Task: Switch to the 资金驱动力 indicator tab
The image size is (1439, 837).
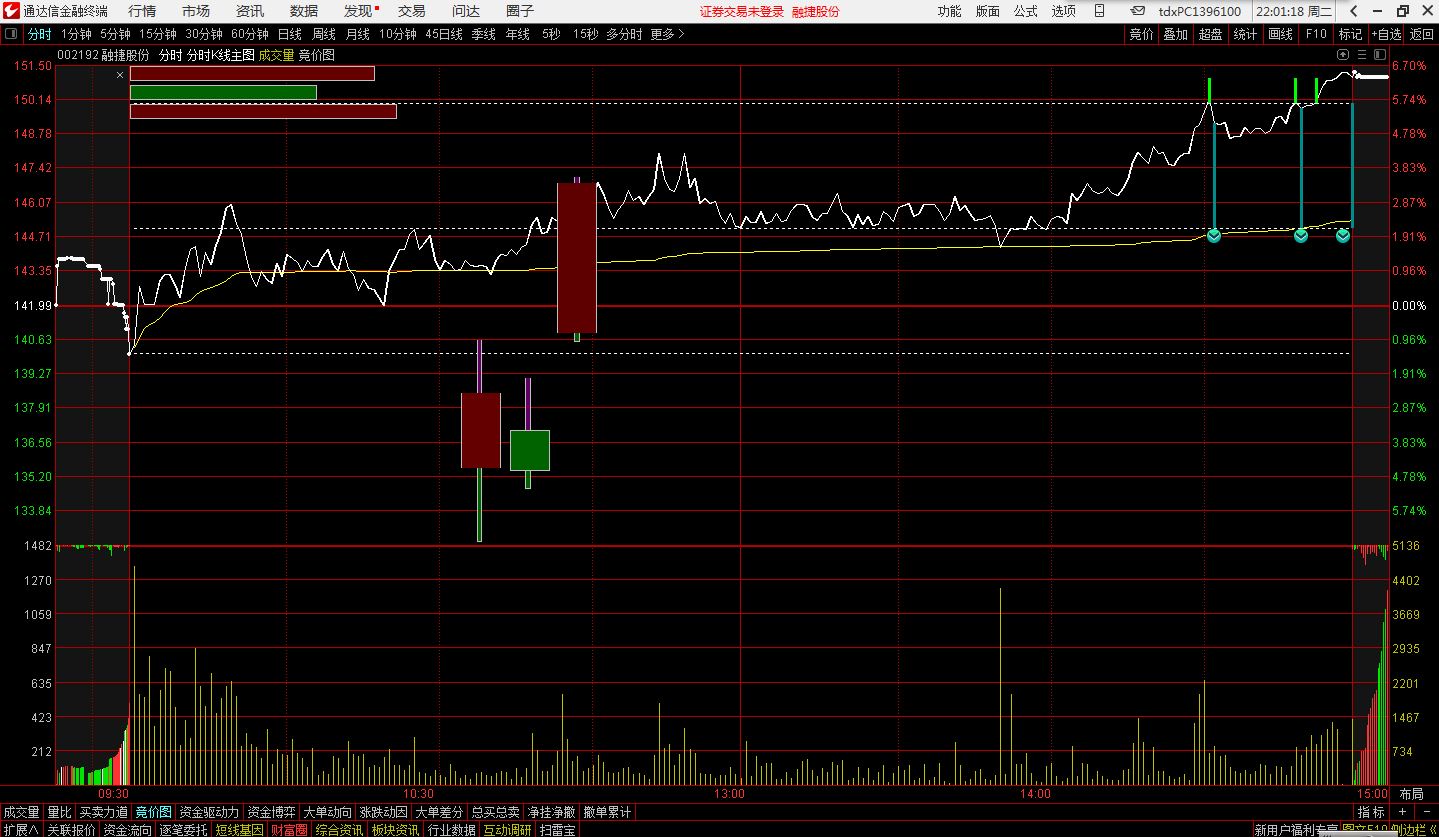Action: click(209, 812)
